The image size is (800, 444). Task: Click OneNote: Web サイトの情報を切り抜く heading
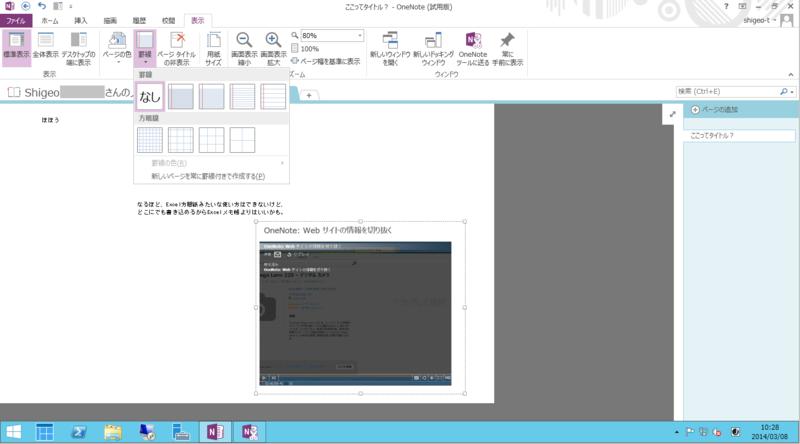click(328, 231)
